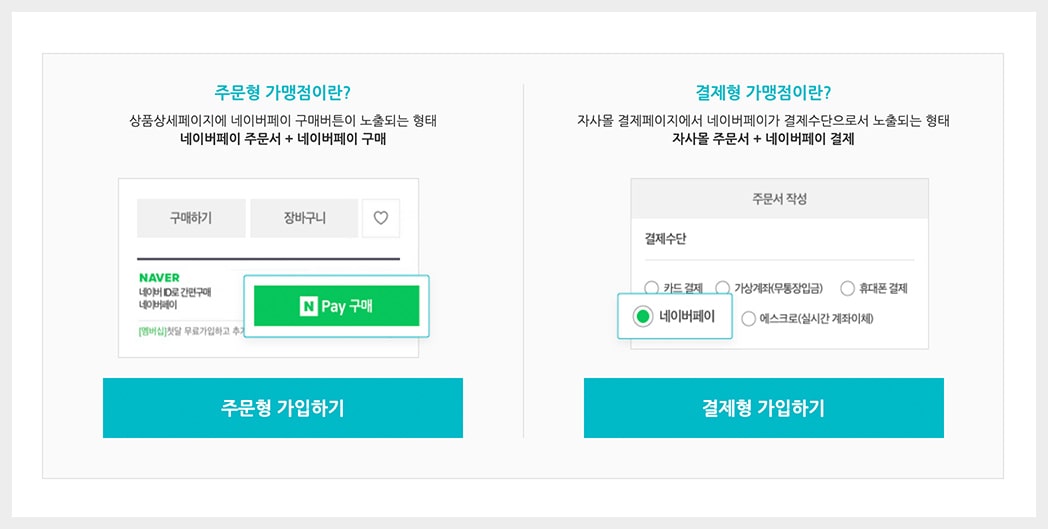The width and height of the screenshot is (1048, 529).
Task: Click the N Pay 구매 button
Action: (x=336, y=306)
